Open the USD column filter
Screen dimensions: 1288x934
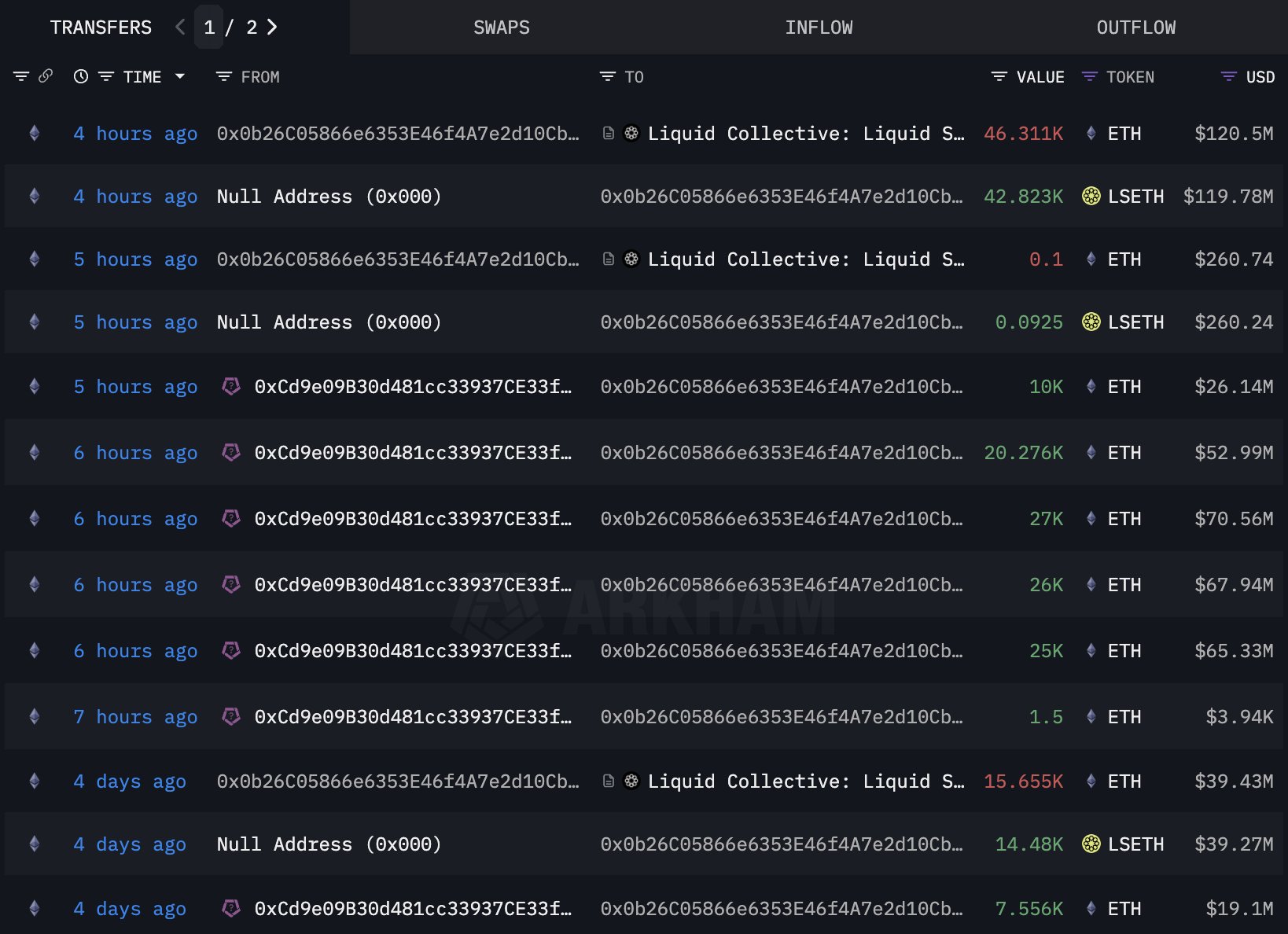1228,77
